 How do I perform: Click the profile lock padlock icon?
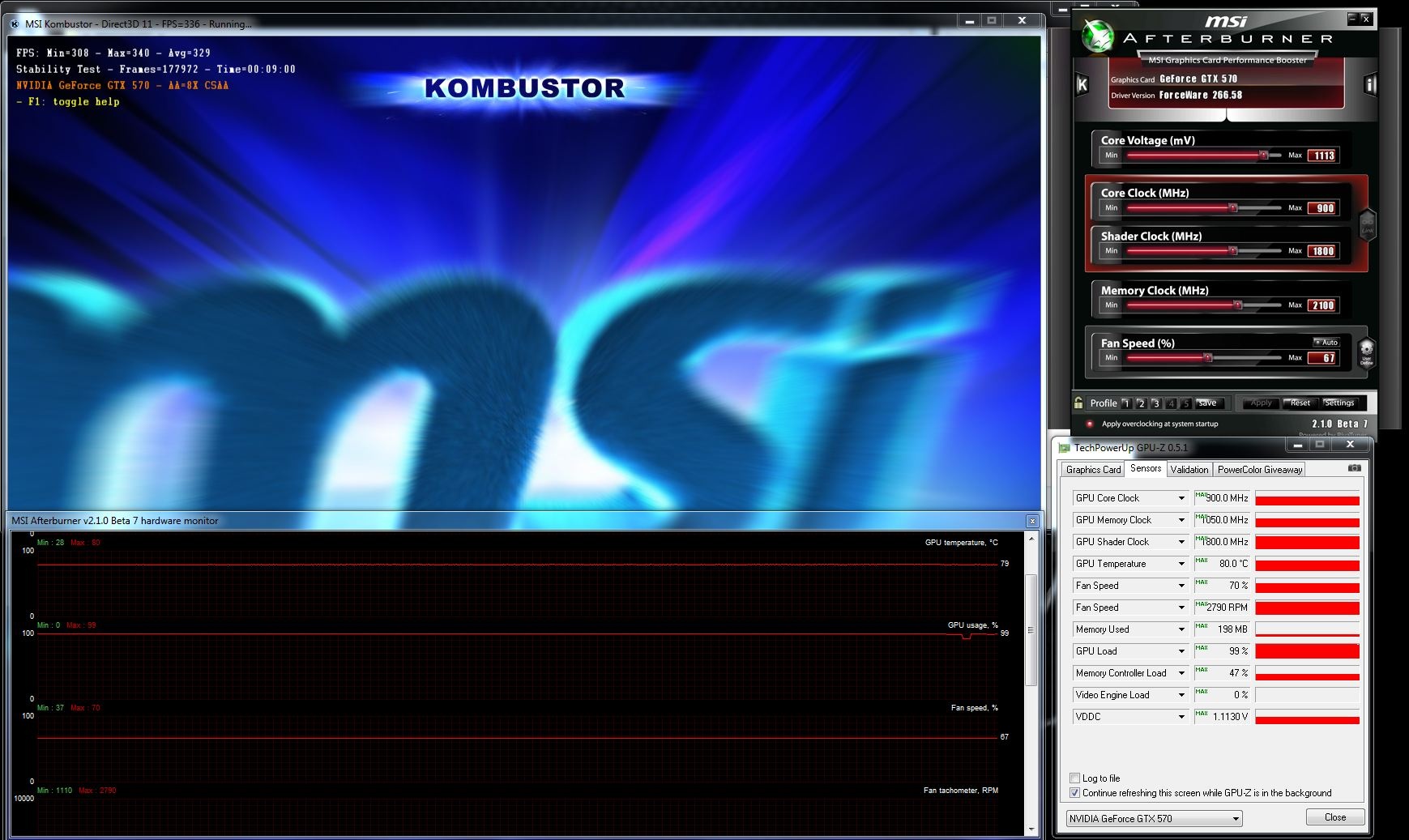[x=1078, y=403]
